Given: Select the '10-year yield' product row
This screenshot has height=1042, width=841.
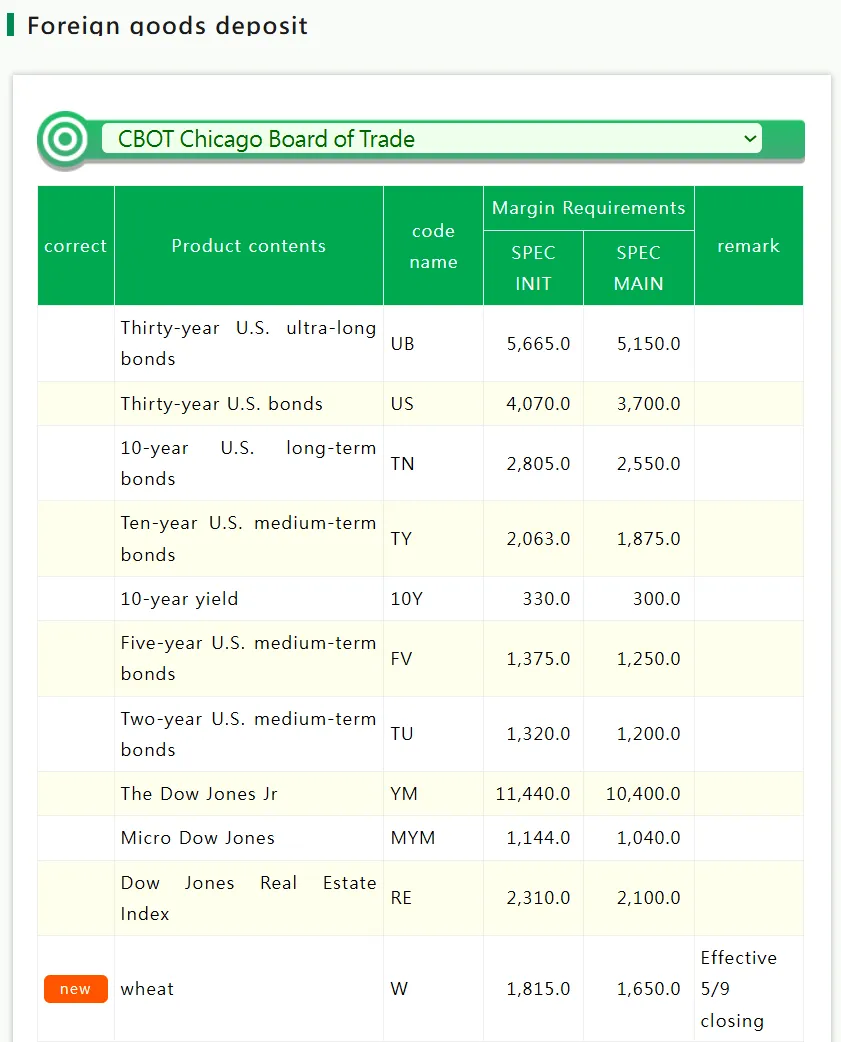Looking at the screenshot, I should pyautogui.click(x=420, y=599).
